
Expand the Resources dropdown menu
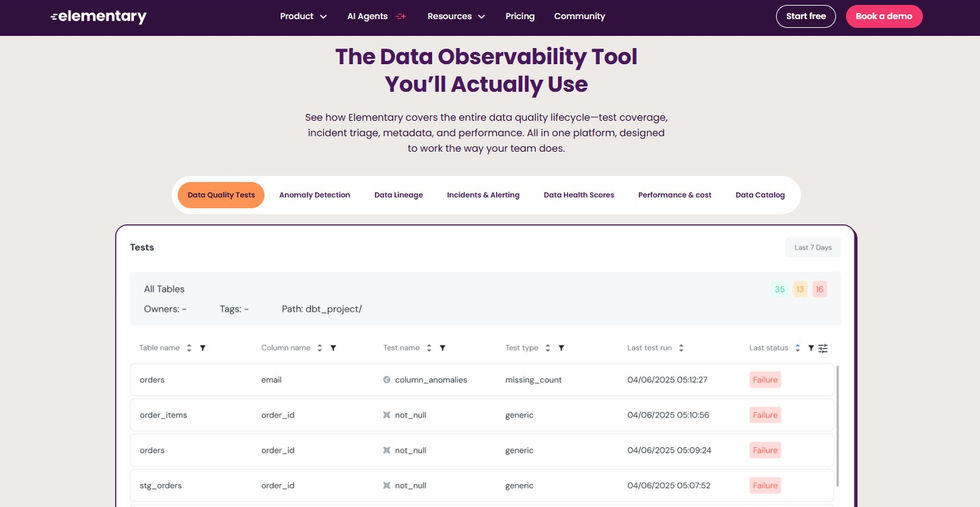pos(456,16)
